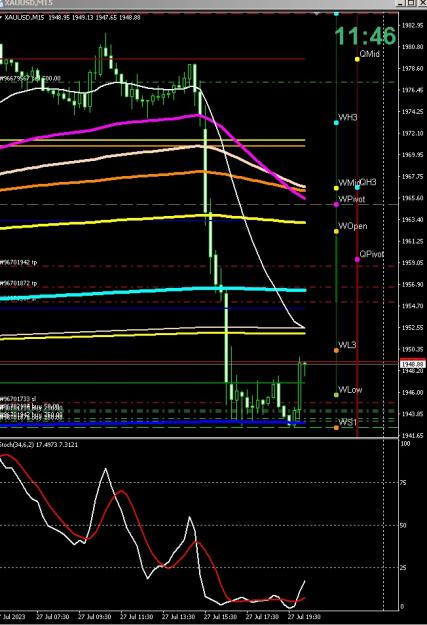Click the WPivot level label
Viewport: 427px width, 625px height.
(x=352, y=199)
